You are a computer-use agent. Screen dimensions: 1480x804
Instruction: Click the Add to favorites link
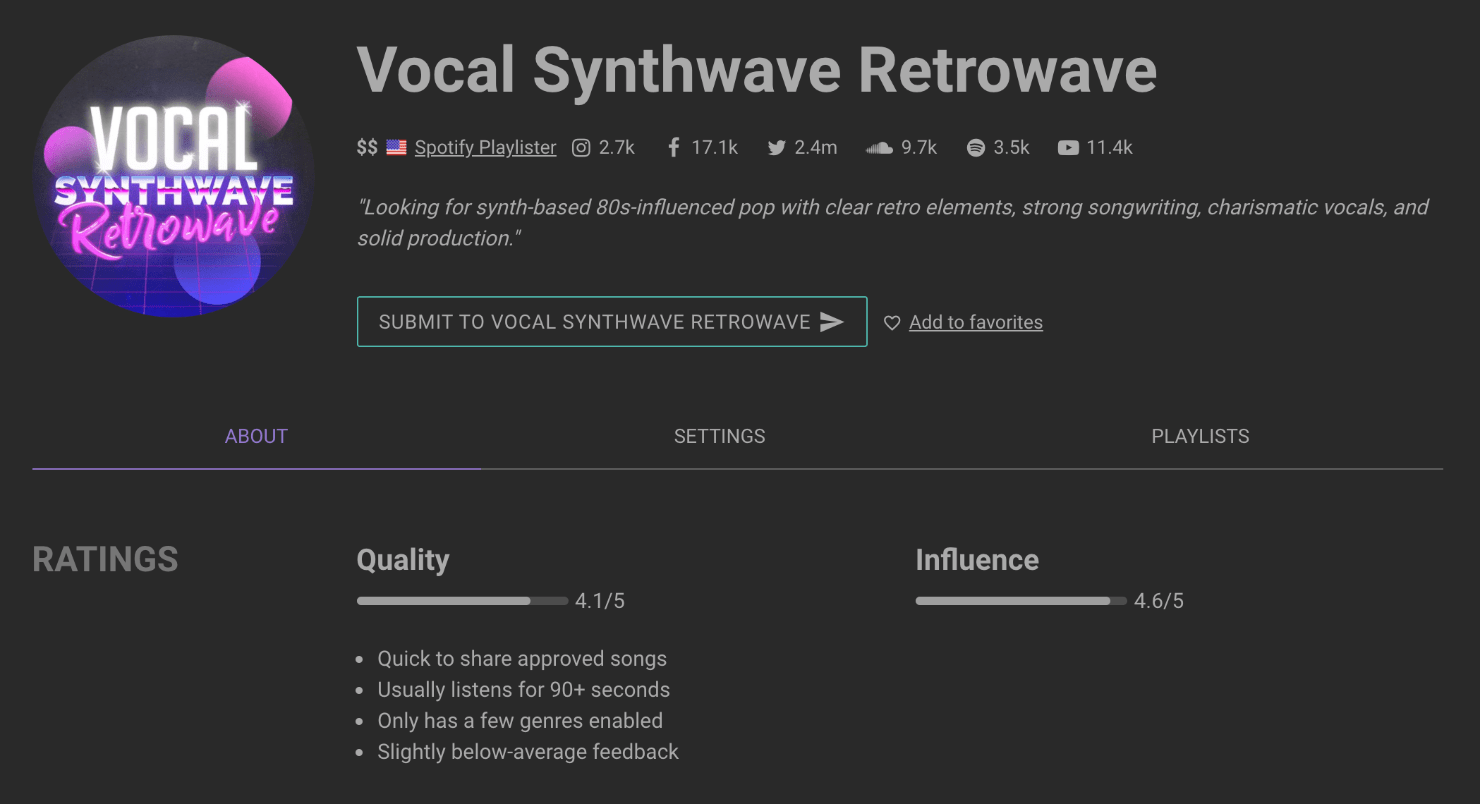pyautogui.click(x=975, y=322)
